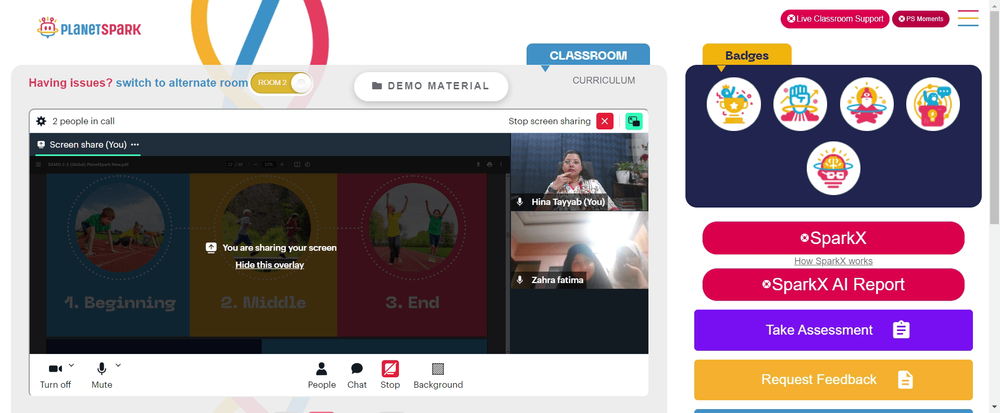Click Hide this overlay link
1000x413 pixels.
click(x=270, y=265)
